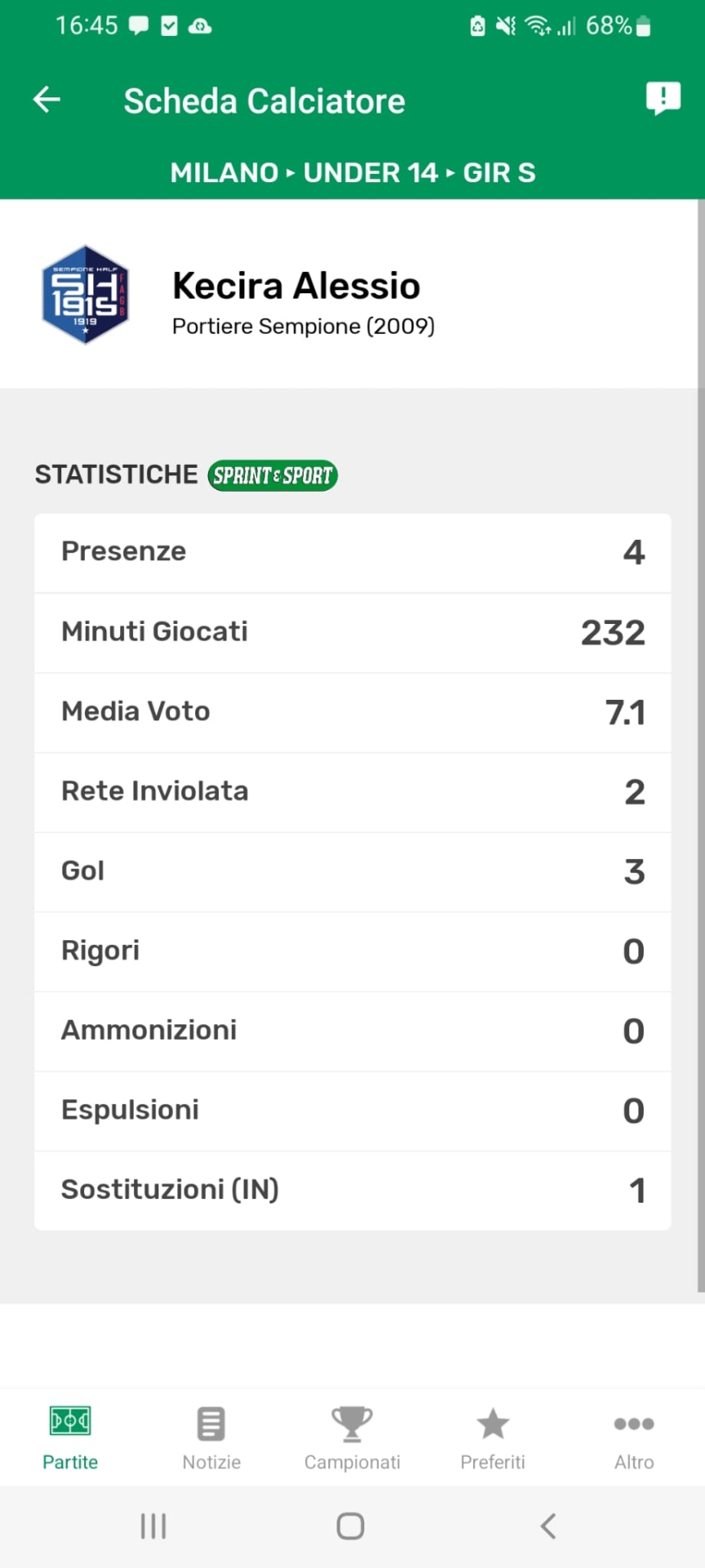Tap the Rete Inviolata row
Viewport: 705px width, 1568px height.
(353, 792)
